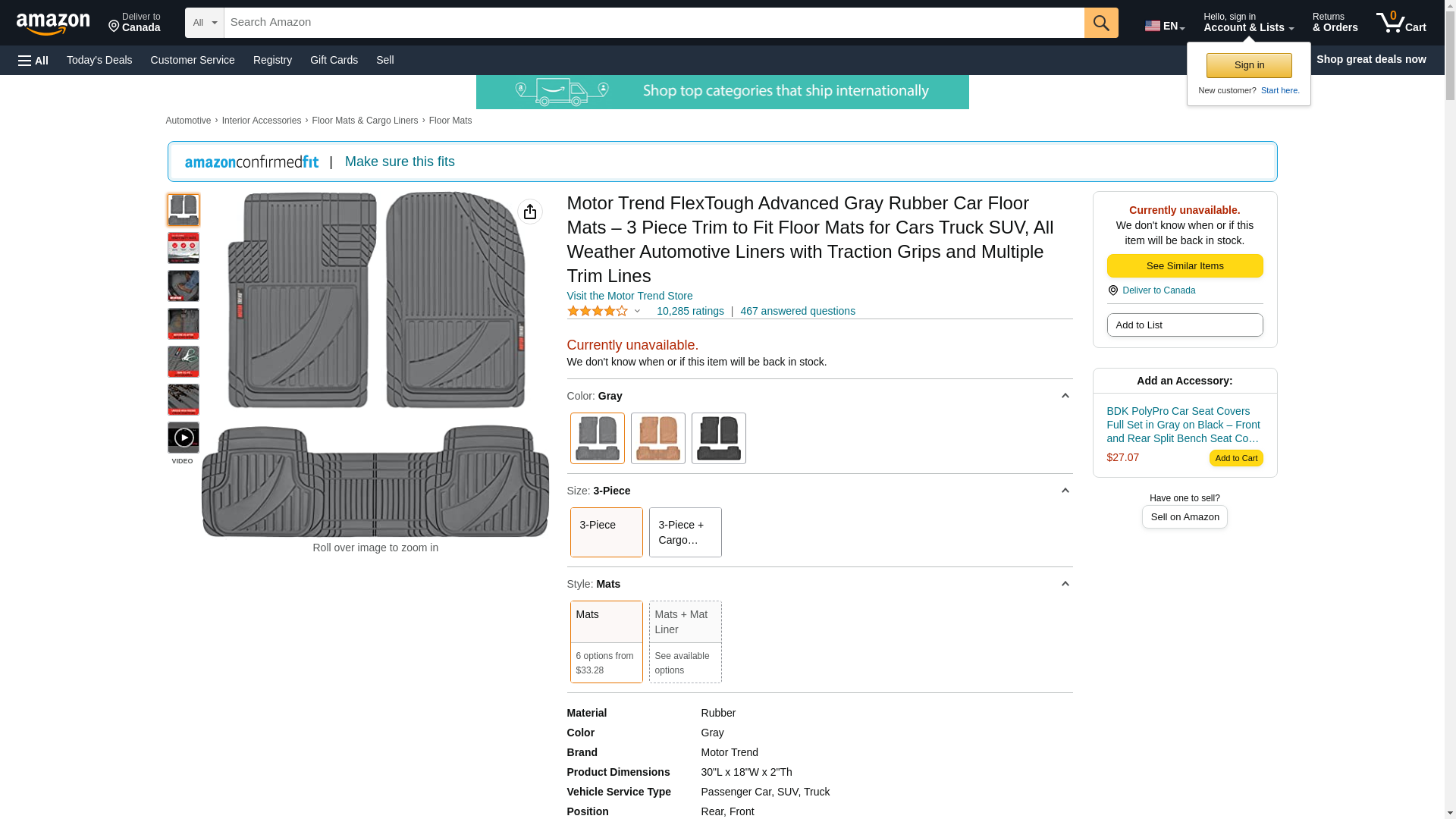1456x819 pixels.
Task: Open Customer Service nav item
Action: coord(193,60)
